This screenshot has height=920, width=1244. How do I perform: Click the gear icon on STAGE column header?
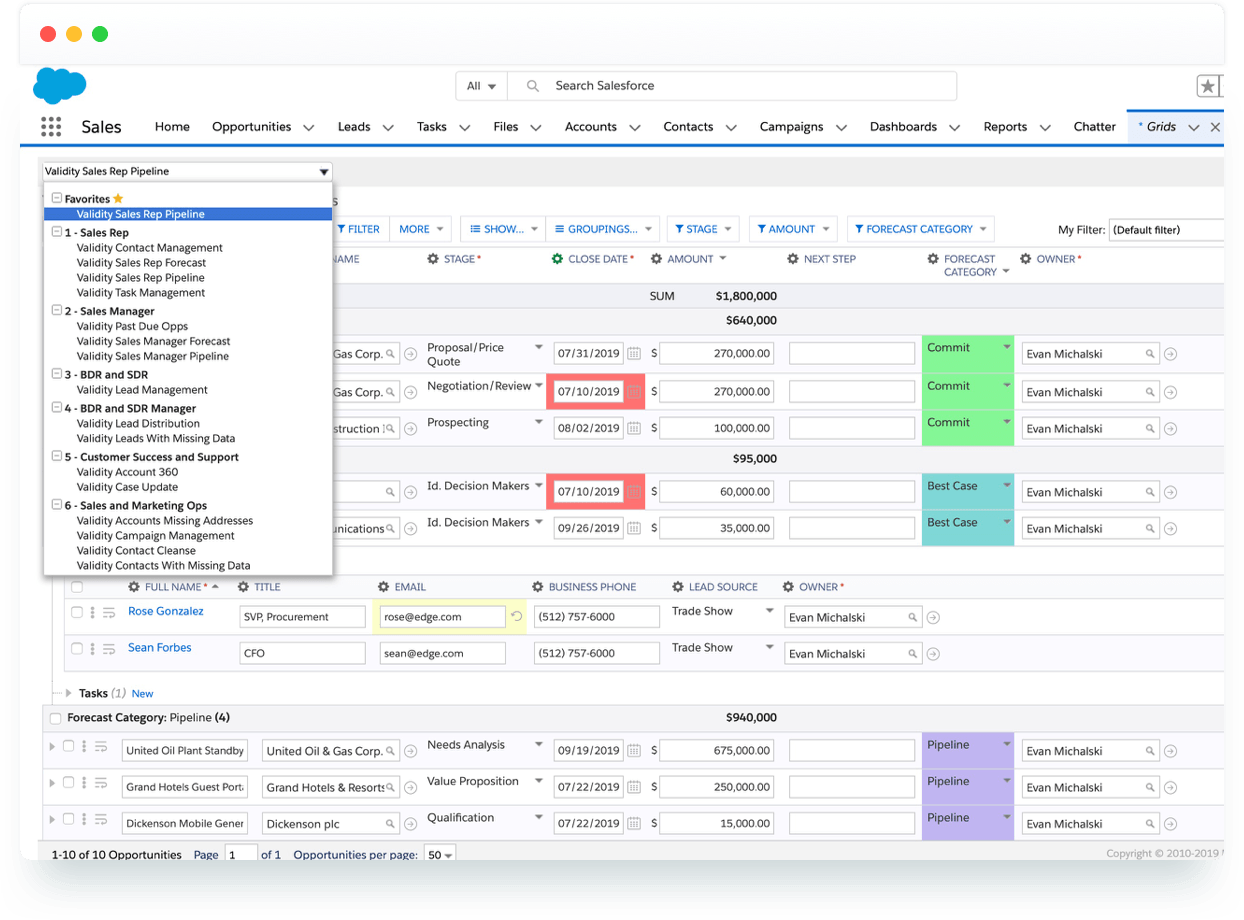point(433,259)
